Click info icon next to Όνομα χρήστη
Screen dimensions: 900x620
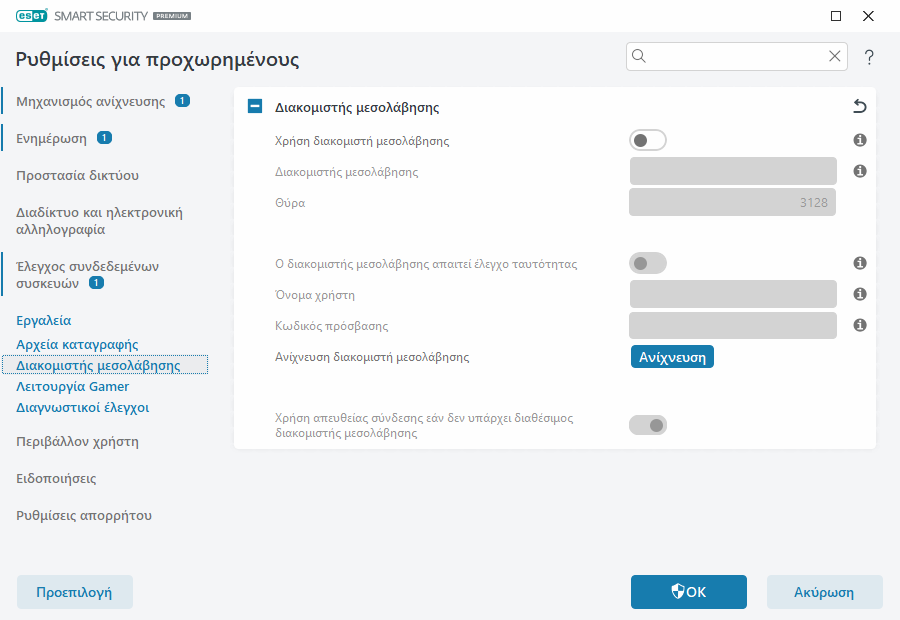[859, 293]
